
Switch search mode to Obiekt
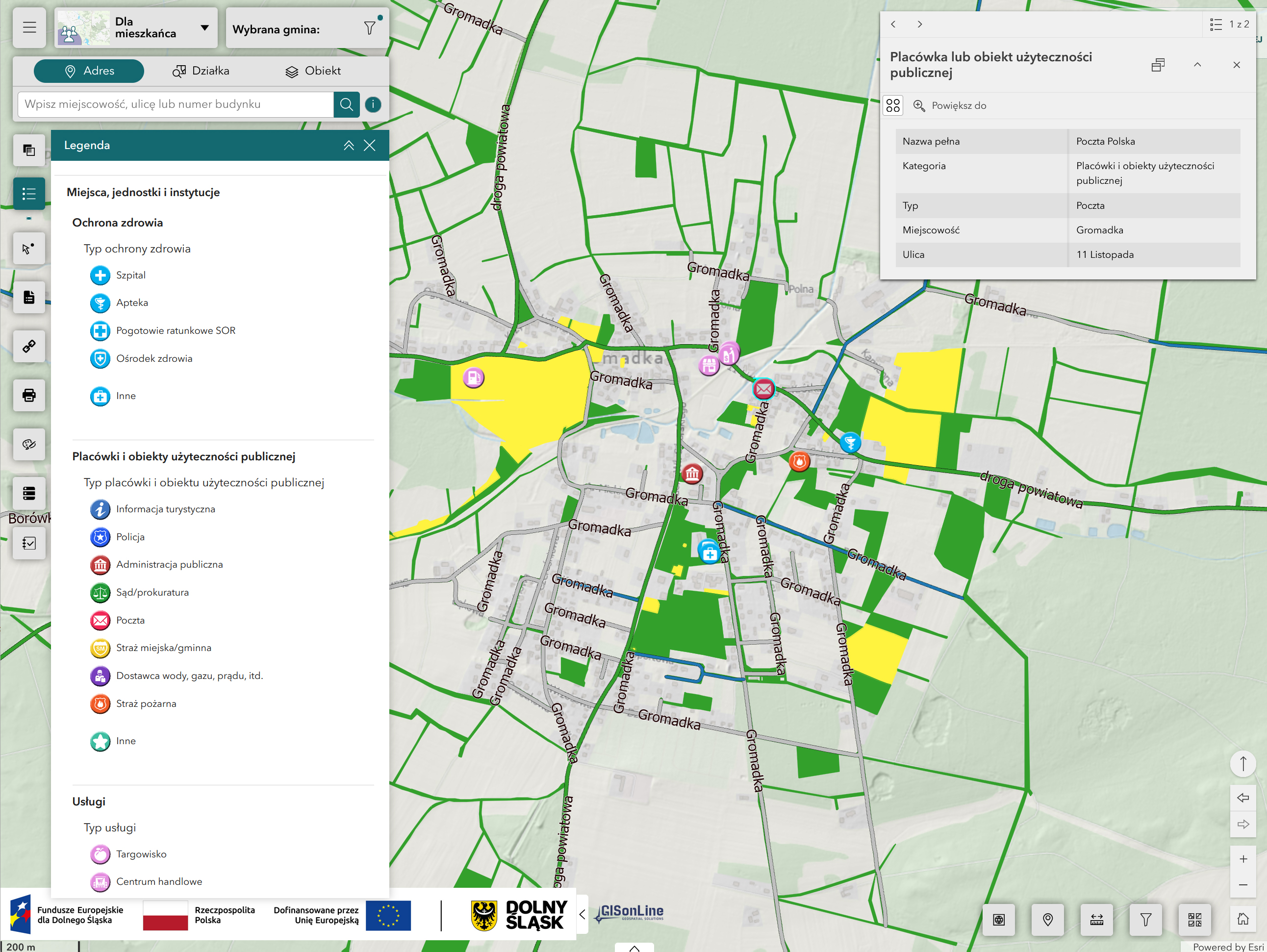point(313,71)
